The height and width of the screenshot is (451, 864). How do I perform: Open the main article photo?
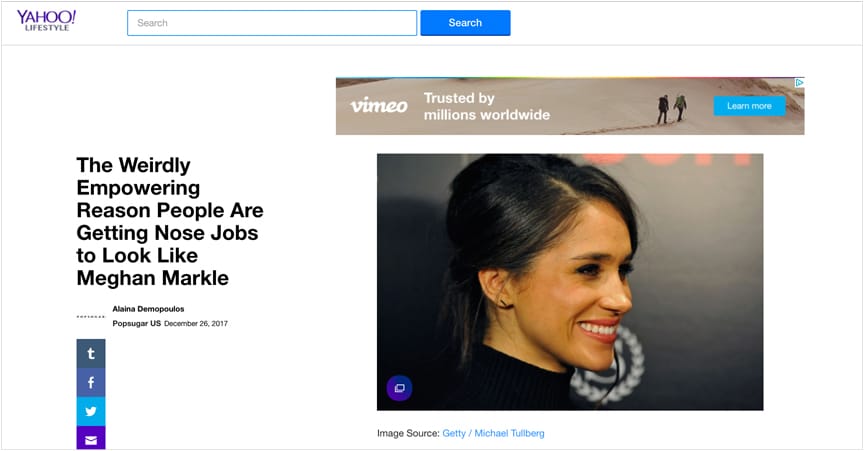[570, 282]
